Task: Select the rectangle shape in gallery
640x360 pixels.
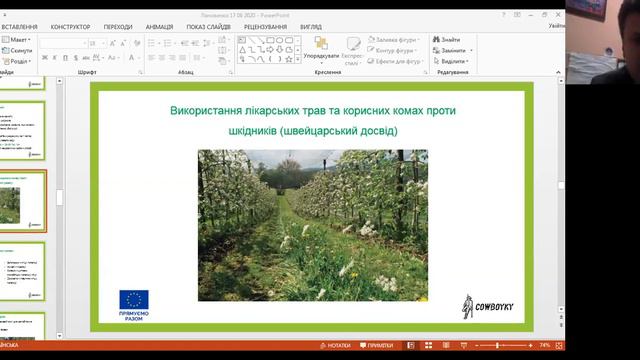Action: [x=270, y=40]
